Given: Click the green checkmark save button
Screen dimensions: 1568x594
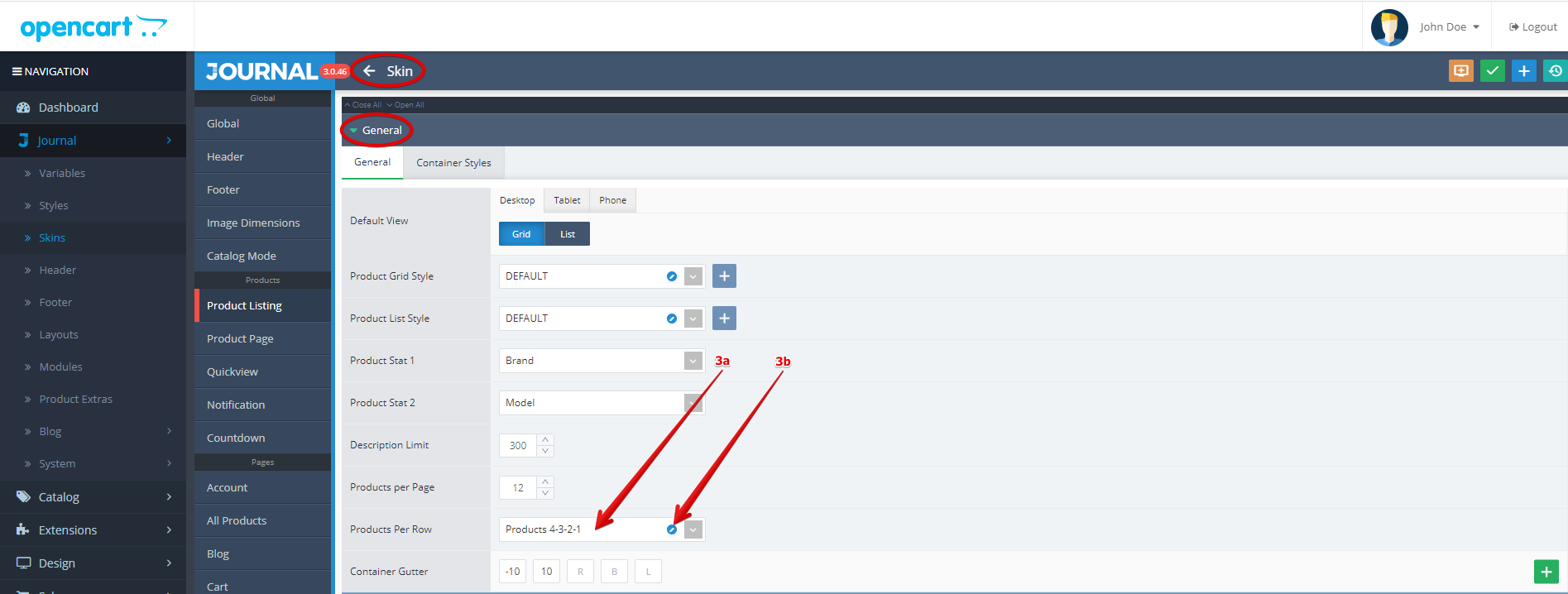Looking at the screenshot, I should tap(1493, 71).
